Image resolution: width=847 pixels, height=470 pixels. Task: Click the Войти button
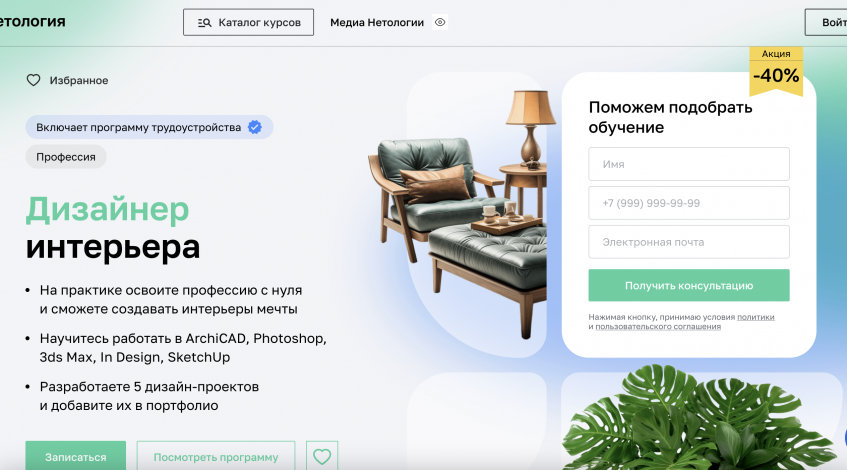point(826,22)
